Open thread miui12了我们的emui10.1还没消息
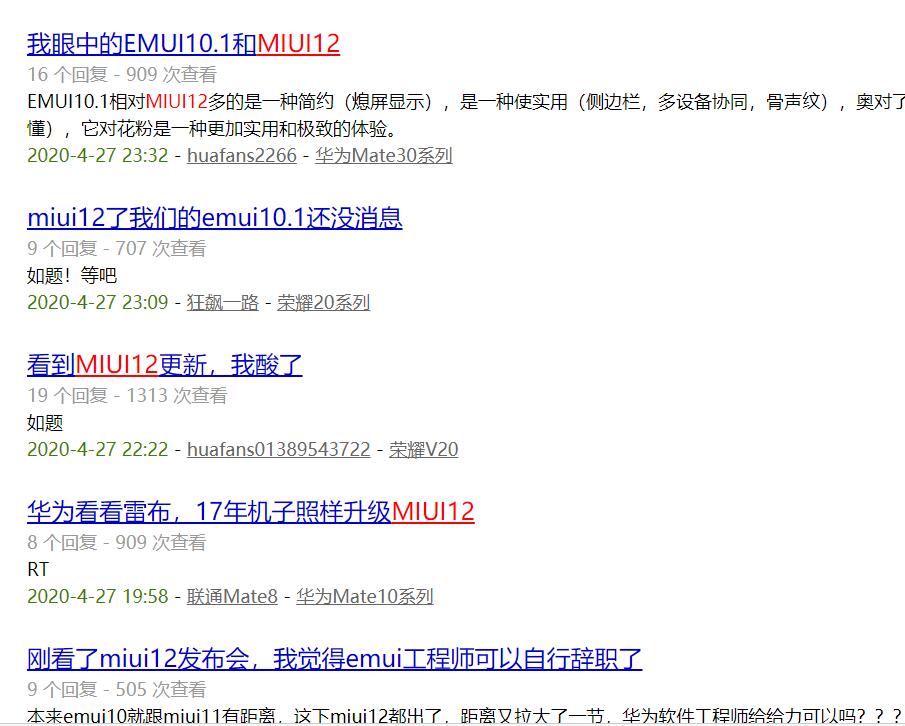 215,218
